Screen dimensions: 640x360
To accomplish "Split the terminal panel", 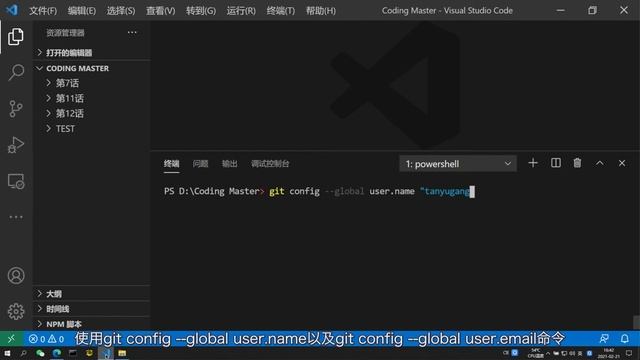I will [x=556, y=163].
